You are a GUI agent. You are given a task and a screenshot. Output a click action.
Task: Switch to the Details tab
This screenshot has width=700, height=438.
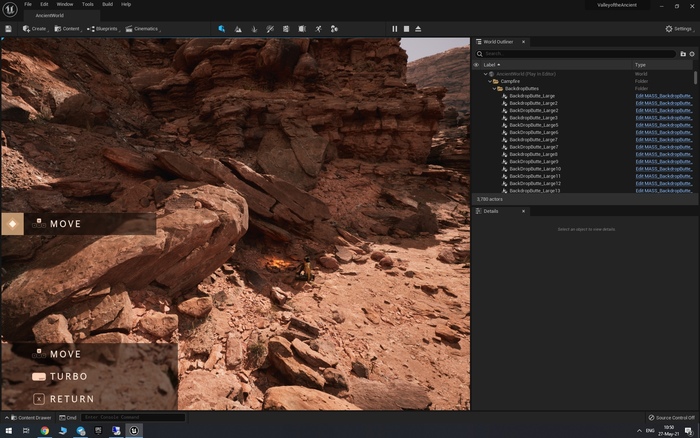point(490,211)
